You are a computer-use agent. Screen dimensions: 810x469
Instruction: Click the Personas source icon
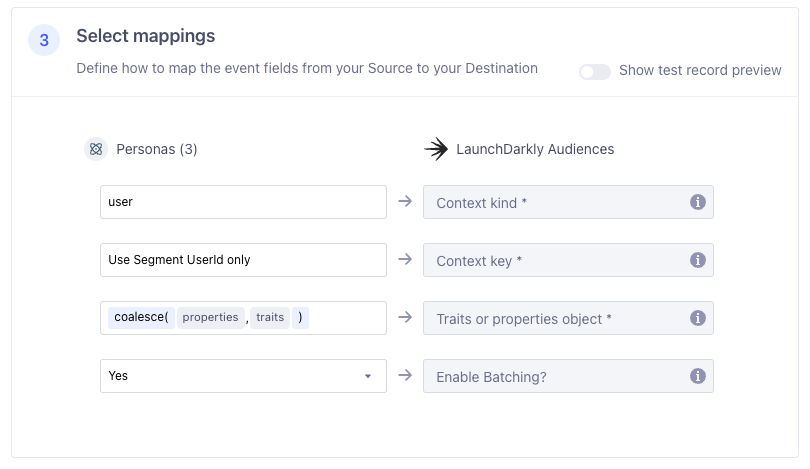[x=96, y=149]
